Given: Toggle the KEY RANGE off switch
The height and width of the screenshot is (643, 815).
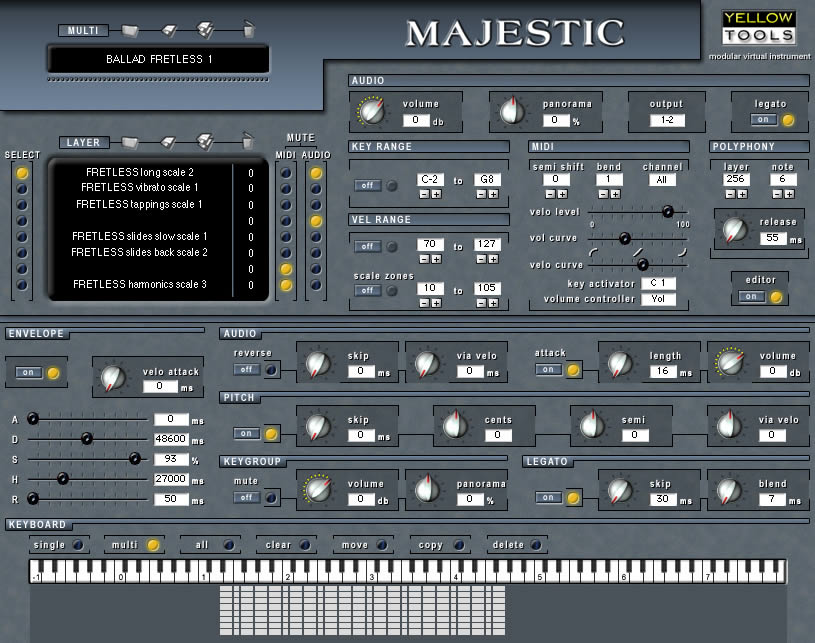Looking at the screenshot, I should click(x=367, y=185).
